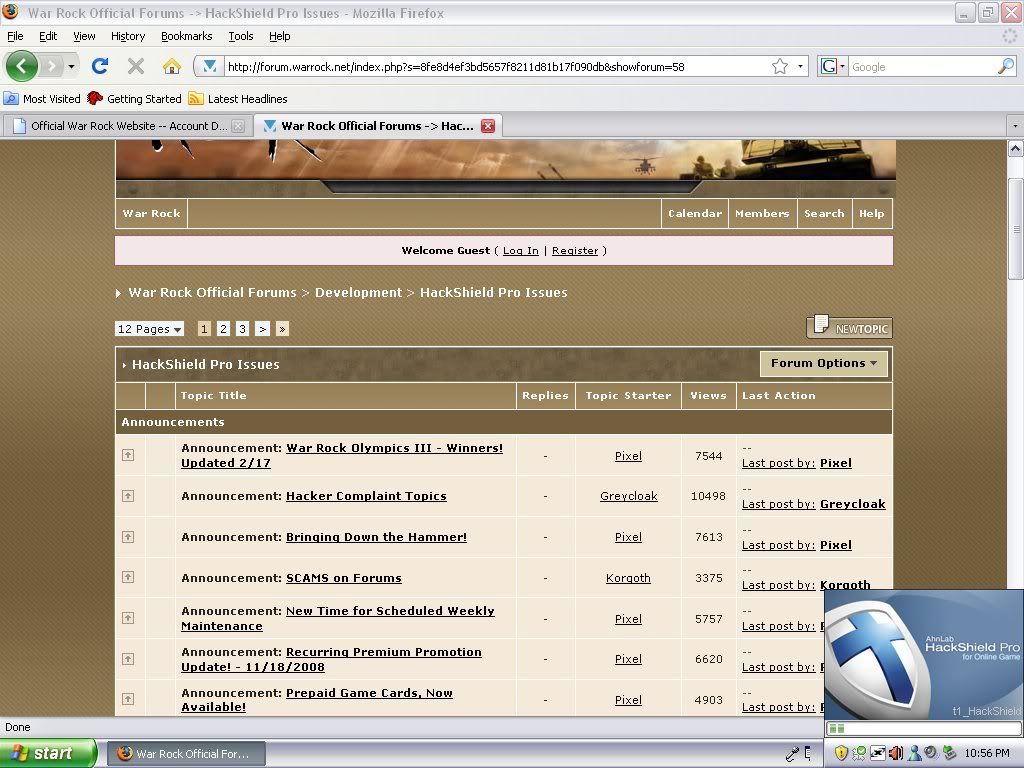
Task: Close the Official War Rock Website tab
Action: 238,126
